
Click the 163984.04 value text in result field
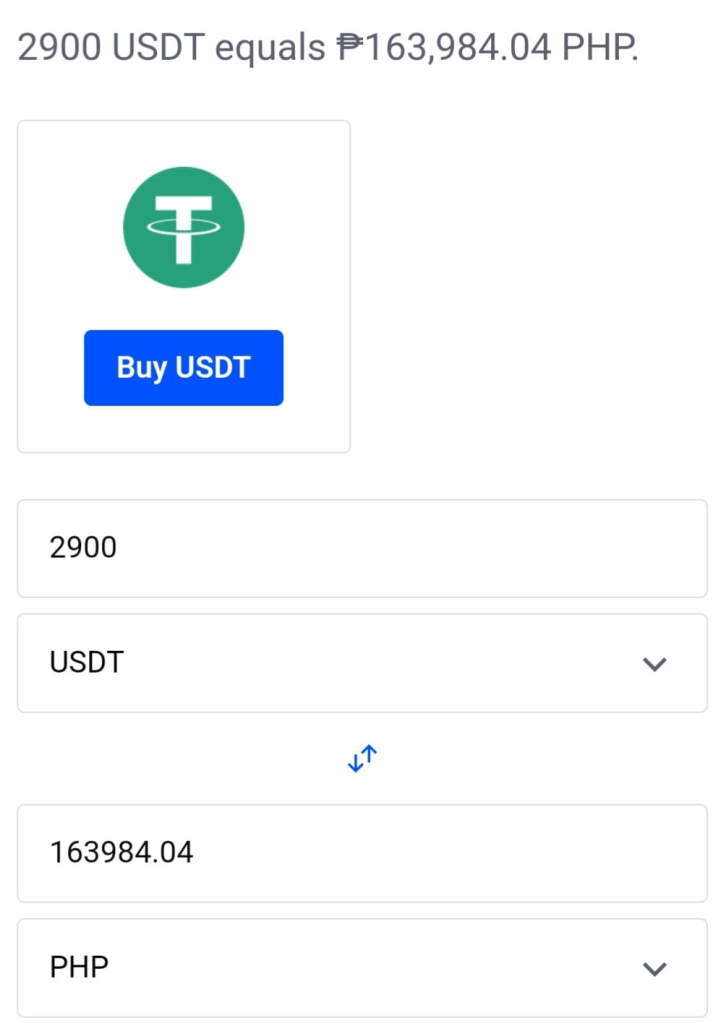point(121,852)
